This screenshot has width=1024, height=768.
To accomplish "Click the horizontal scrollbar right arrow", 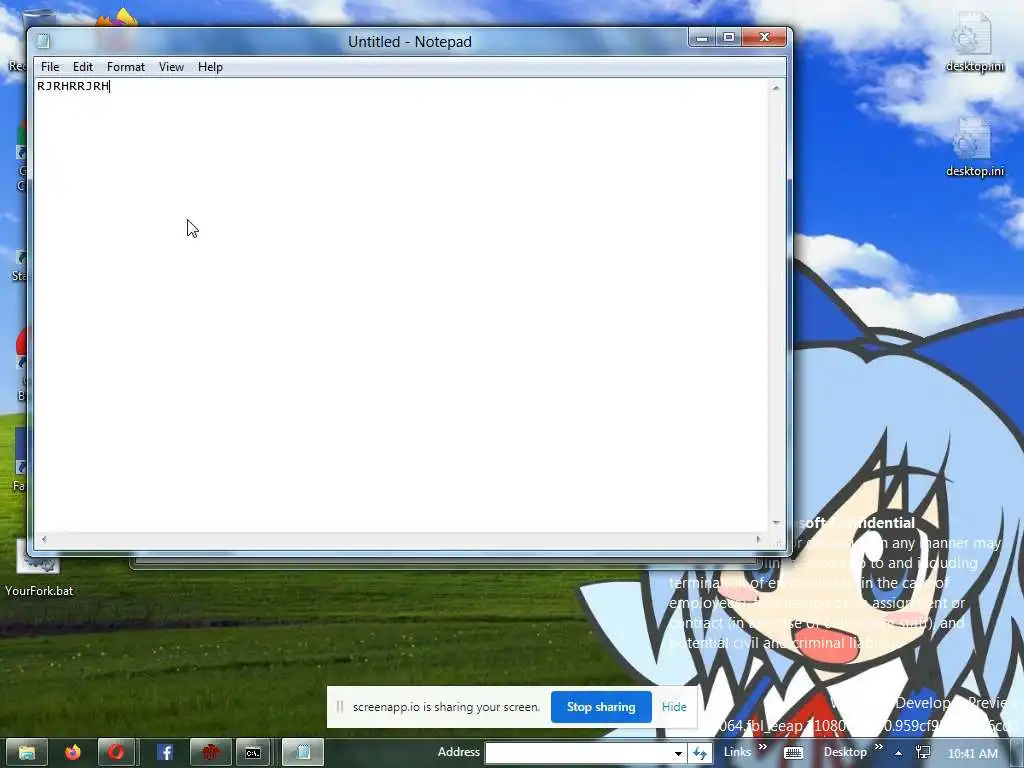I will [758, 539].
